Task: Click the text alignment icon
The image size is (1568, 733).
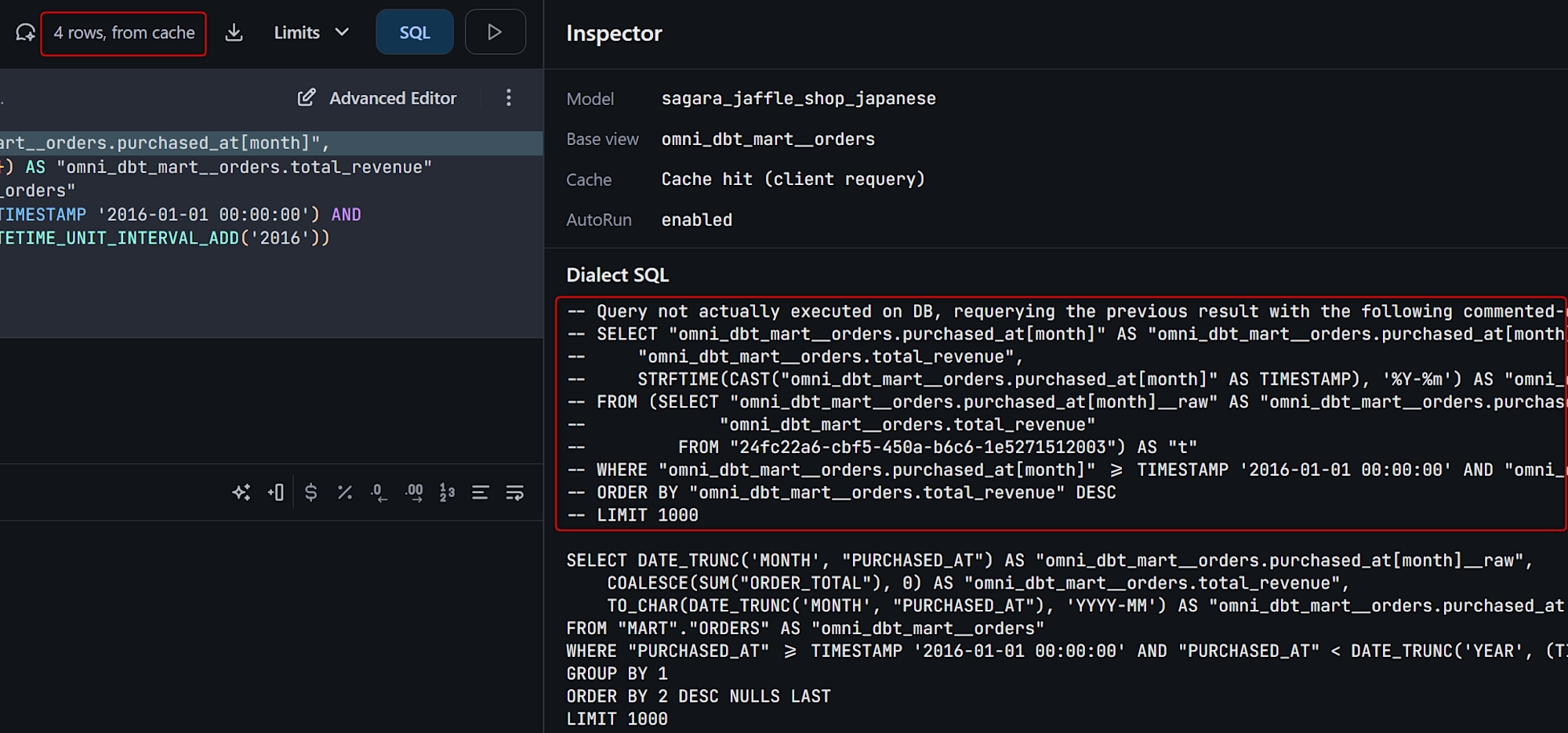Action: [x=480, y=492]
